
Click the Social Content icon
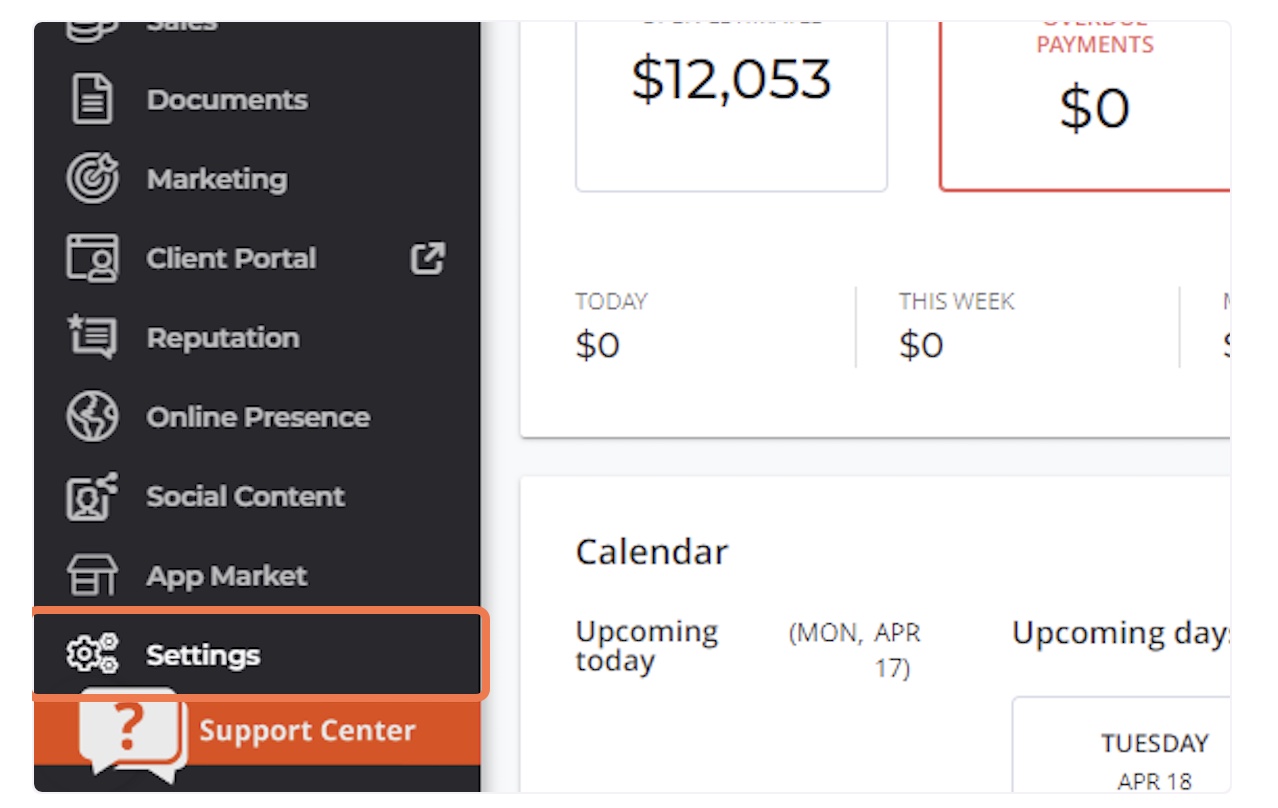(92, 496)
